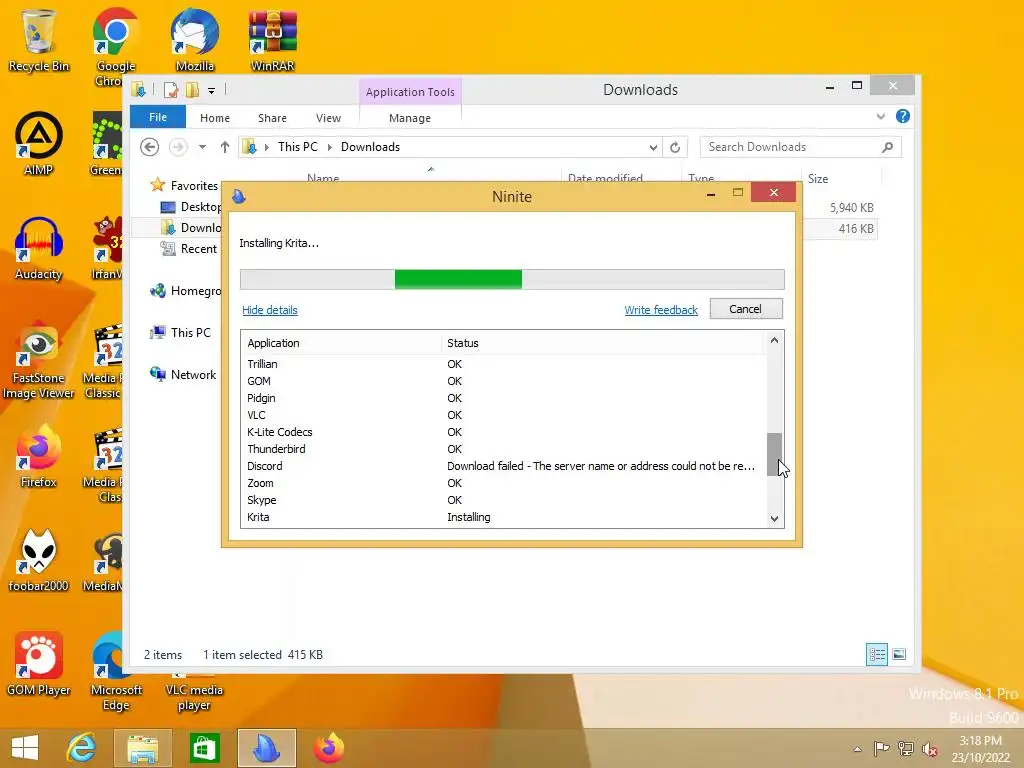Screen dimensions: 1024x768
Task: Click the Status column header in Ninite
Action: (602, 344)
